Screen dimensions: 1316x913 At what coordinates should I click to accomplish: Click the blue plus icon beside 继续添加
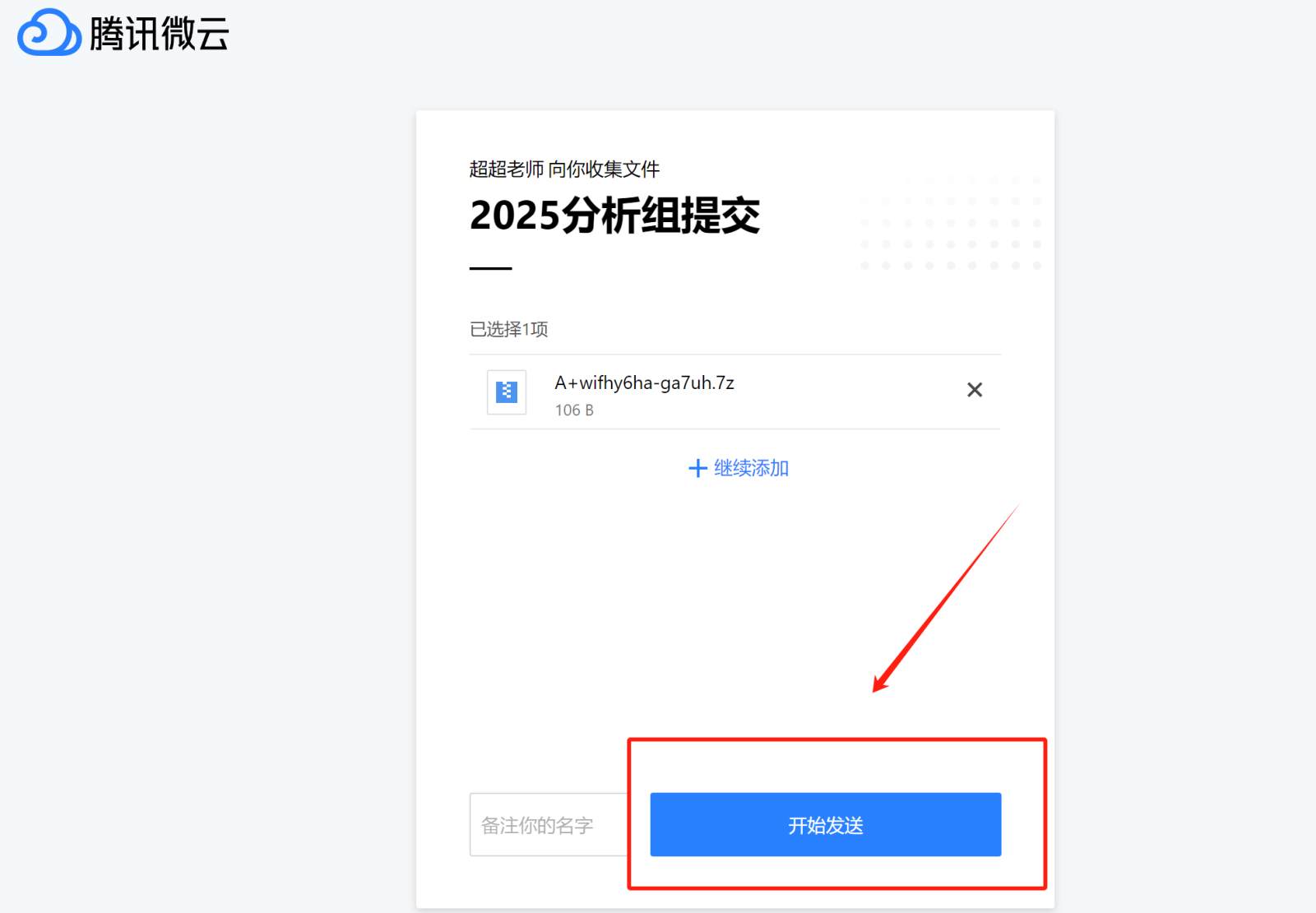697,468
